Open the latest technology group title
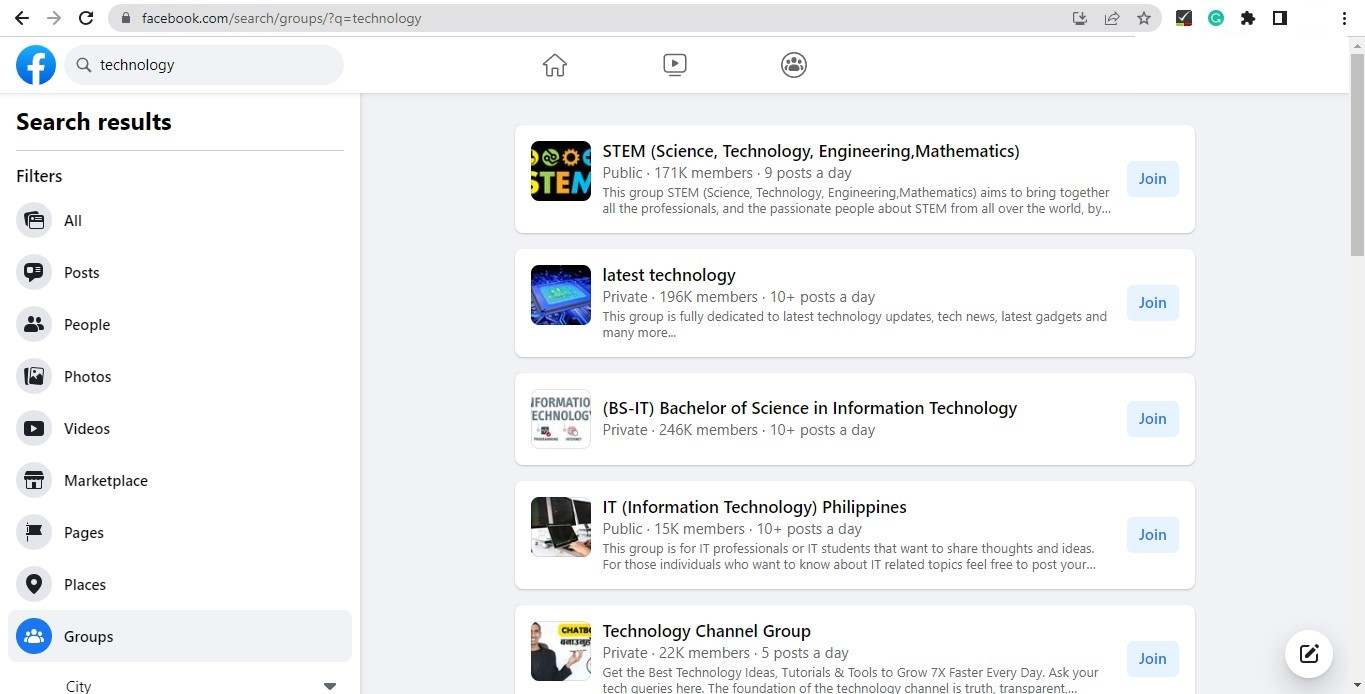This screenshot has height=694, width=1365. pos(669,276)
